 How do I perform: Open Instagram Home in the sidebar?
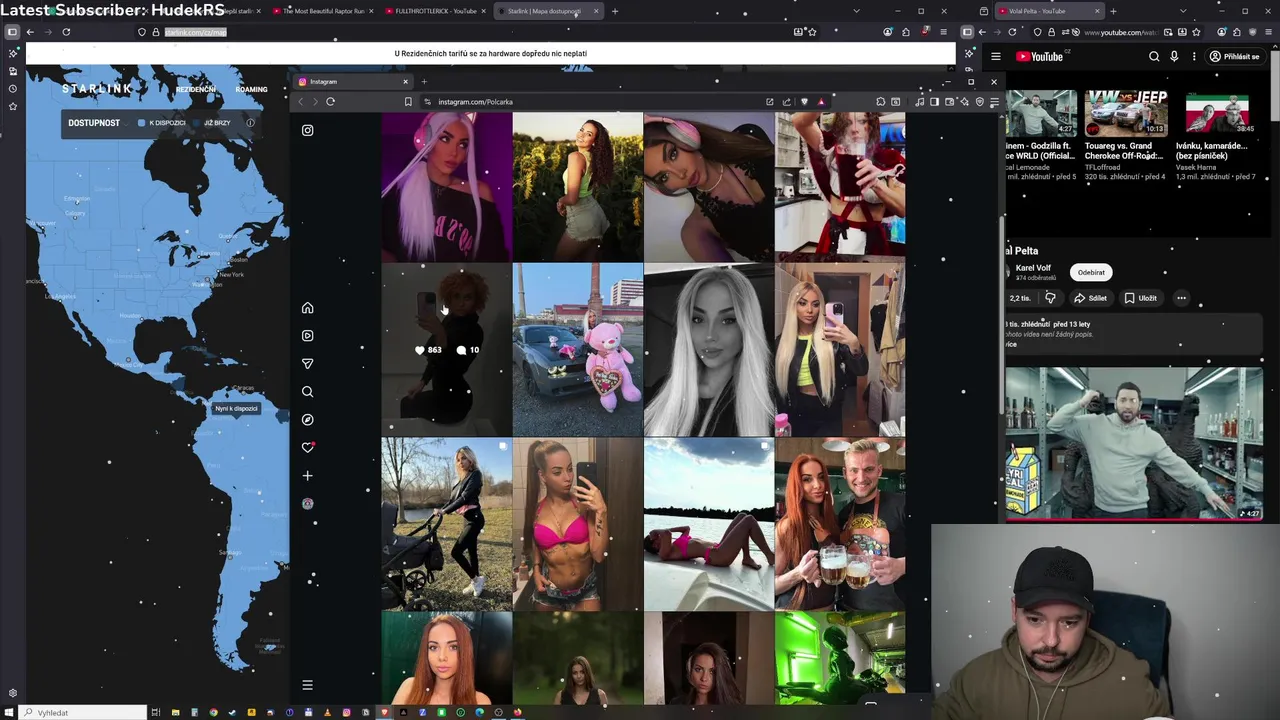point(307,308)
